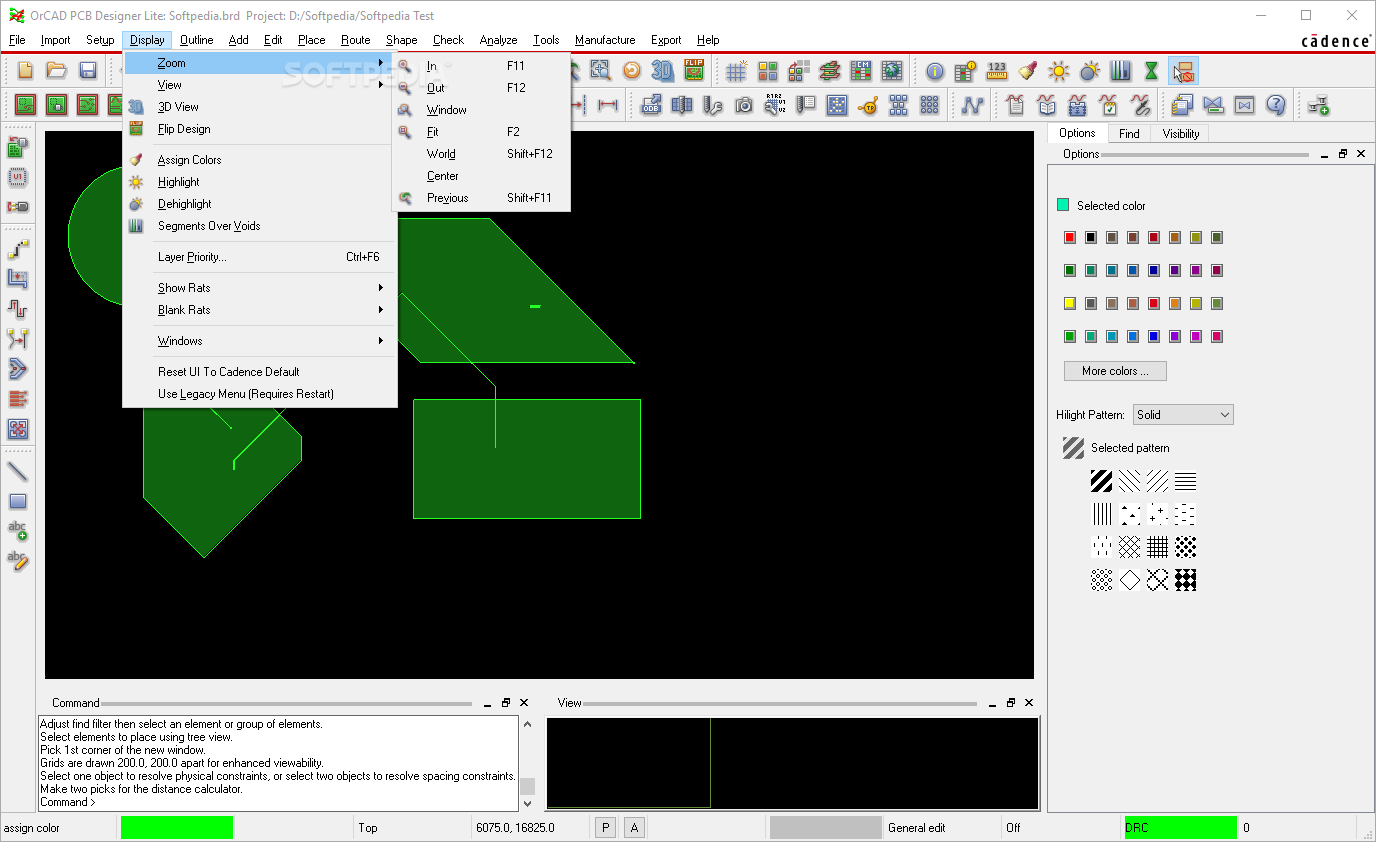
Task: Select the rectangle shape tool in left sidebar
Action: (x=17, y=501)
